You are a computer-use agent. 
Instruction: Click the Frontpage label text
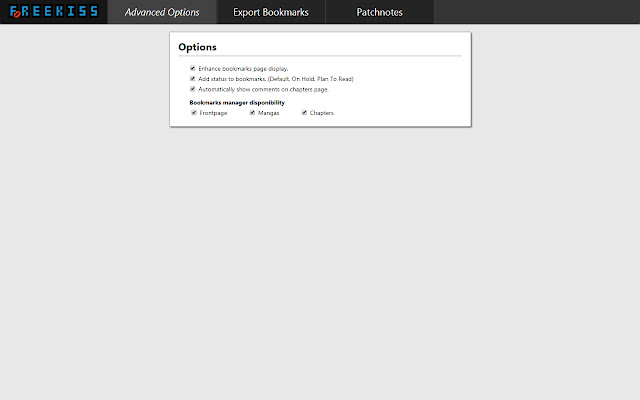(x=213, y=113)
